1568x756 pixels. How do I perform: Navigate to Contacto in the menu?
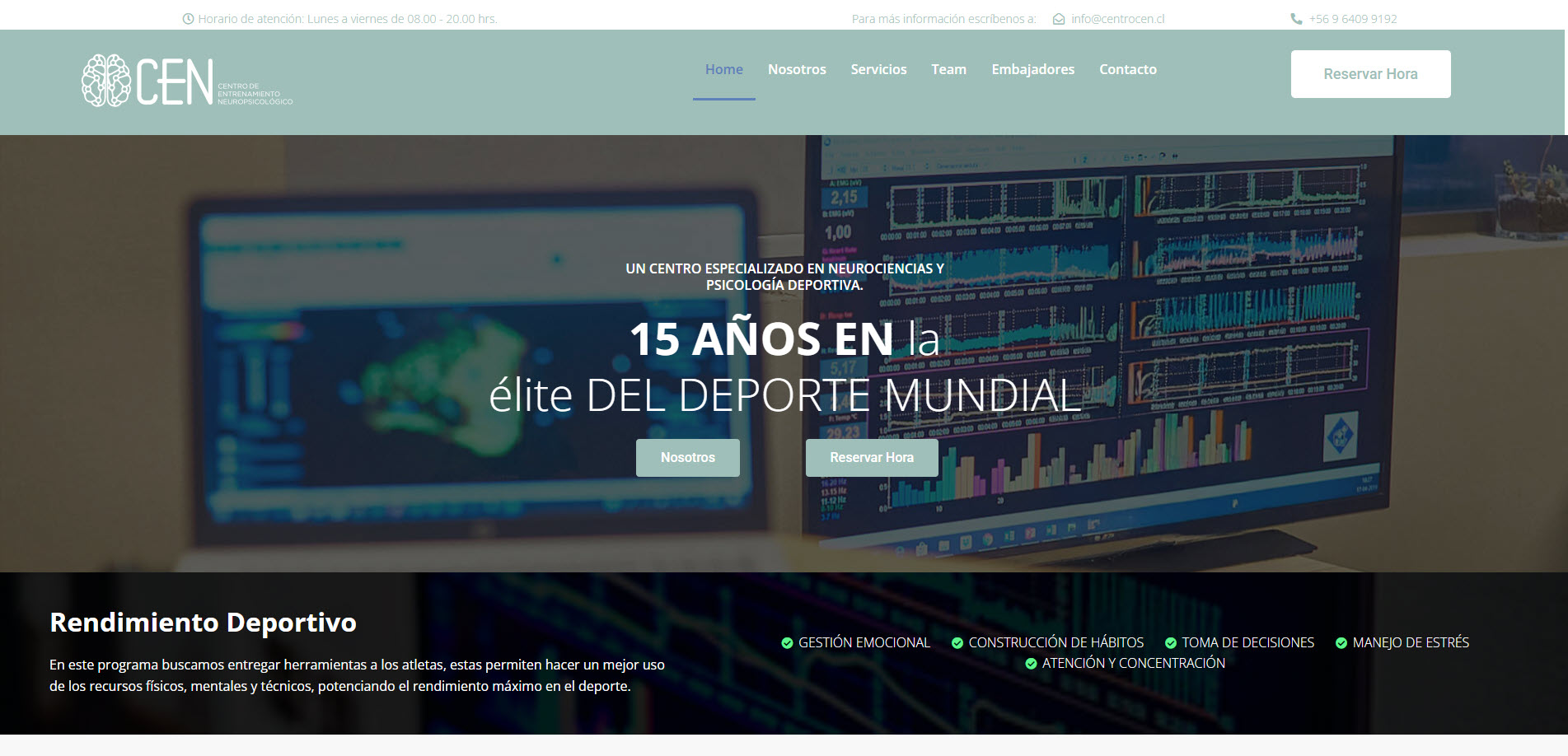1127,69
